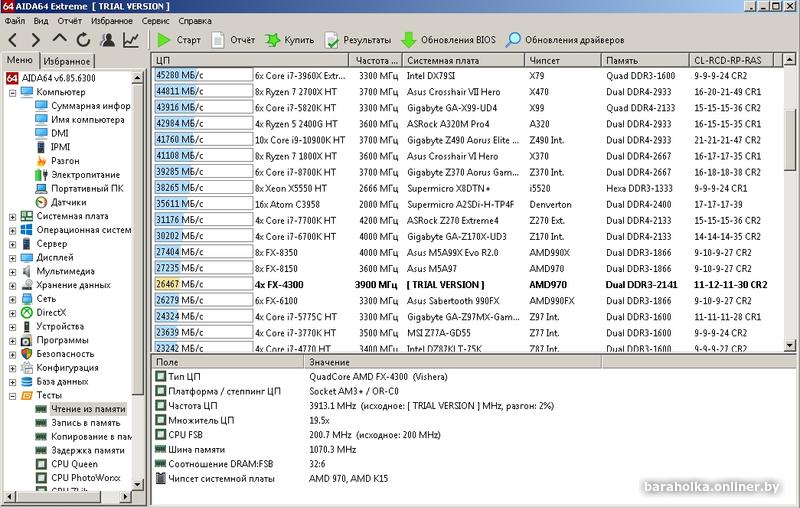Open the Избранное menu in menu bar
Image resolution: width=800 pixels, height=508 pixels.
pos(112,21)
